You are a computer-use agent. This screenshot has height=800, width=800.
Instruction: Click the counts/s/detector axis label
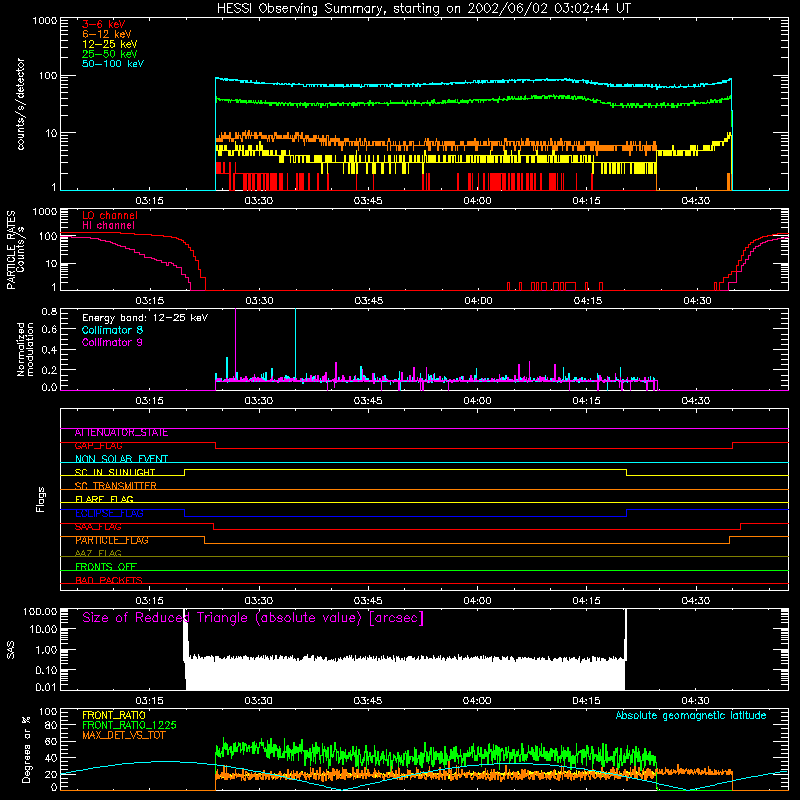coord(20,104)
